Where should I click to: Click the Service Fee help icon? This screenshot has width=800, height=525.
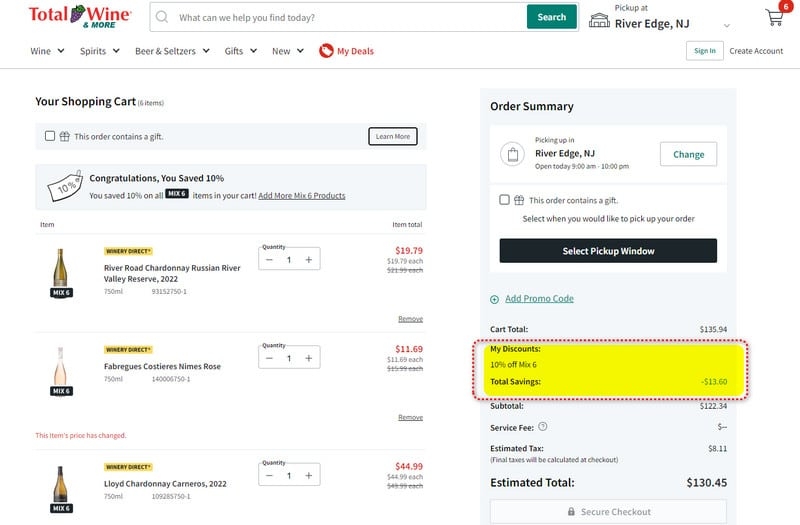pyautogui.click(x=543, y=427)
